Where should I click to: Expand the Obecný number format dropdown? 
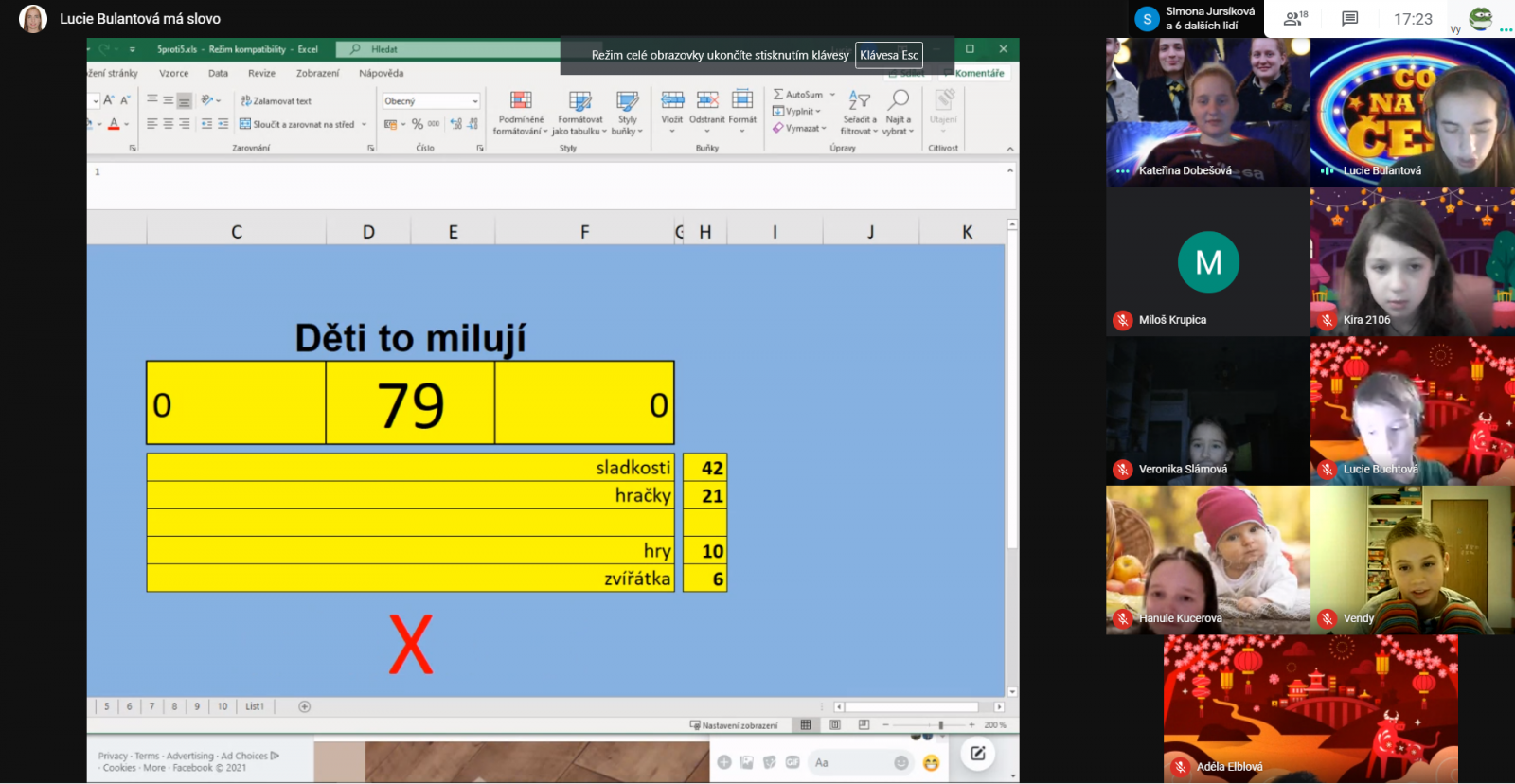tap(475, 101)
